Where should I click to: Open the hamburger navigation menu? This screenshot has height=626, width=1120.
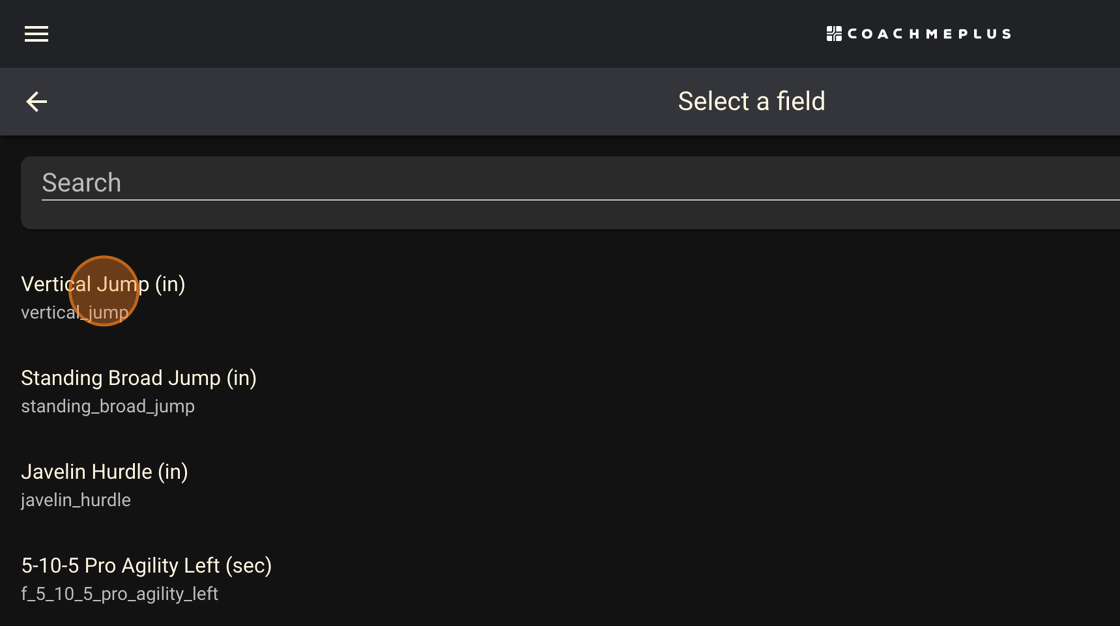click(x=36, y=34)
